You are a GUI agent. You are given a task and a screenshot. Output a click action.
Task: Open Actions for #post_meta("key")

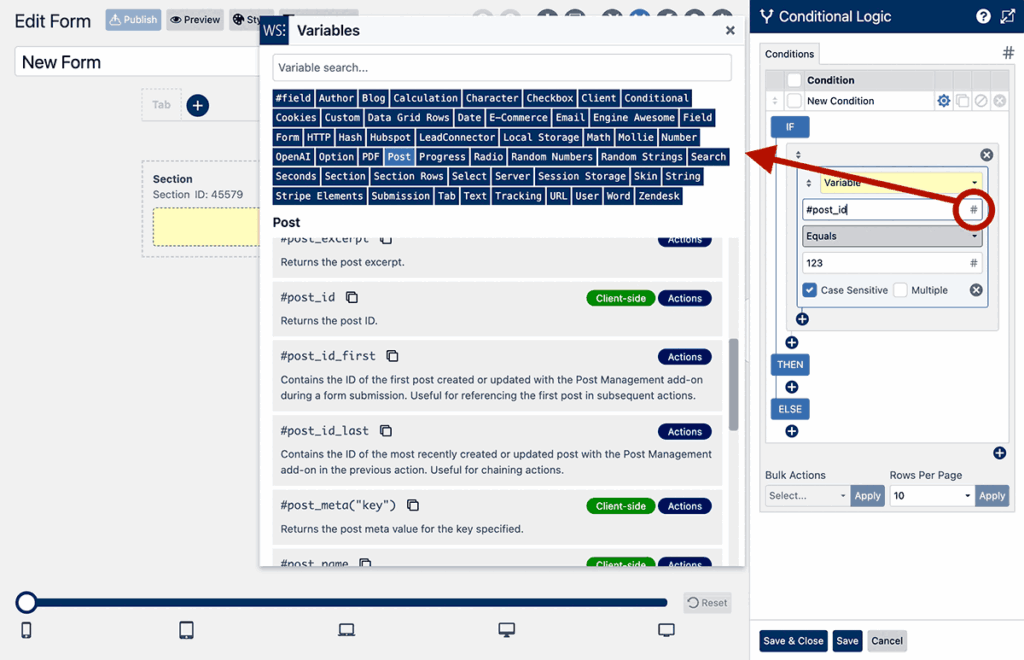tap(684, 506)
